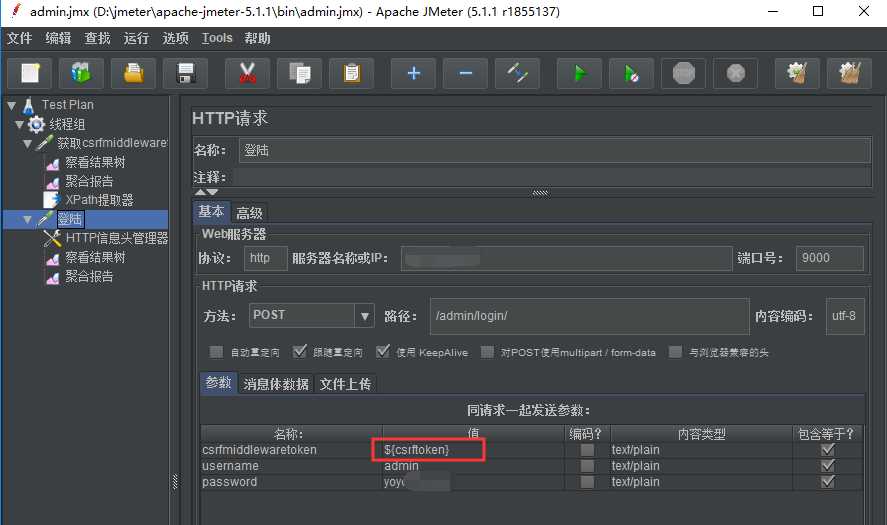
Task: Select the Test Plan flask icon
Action: (x=29, y=105)
